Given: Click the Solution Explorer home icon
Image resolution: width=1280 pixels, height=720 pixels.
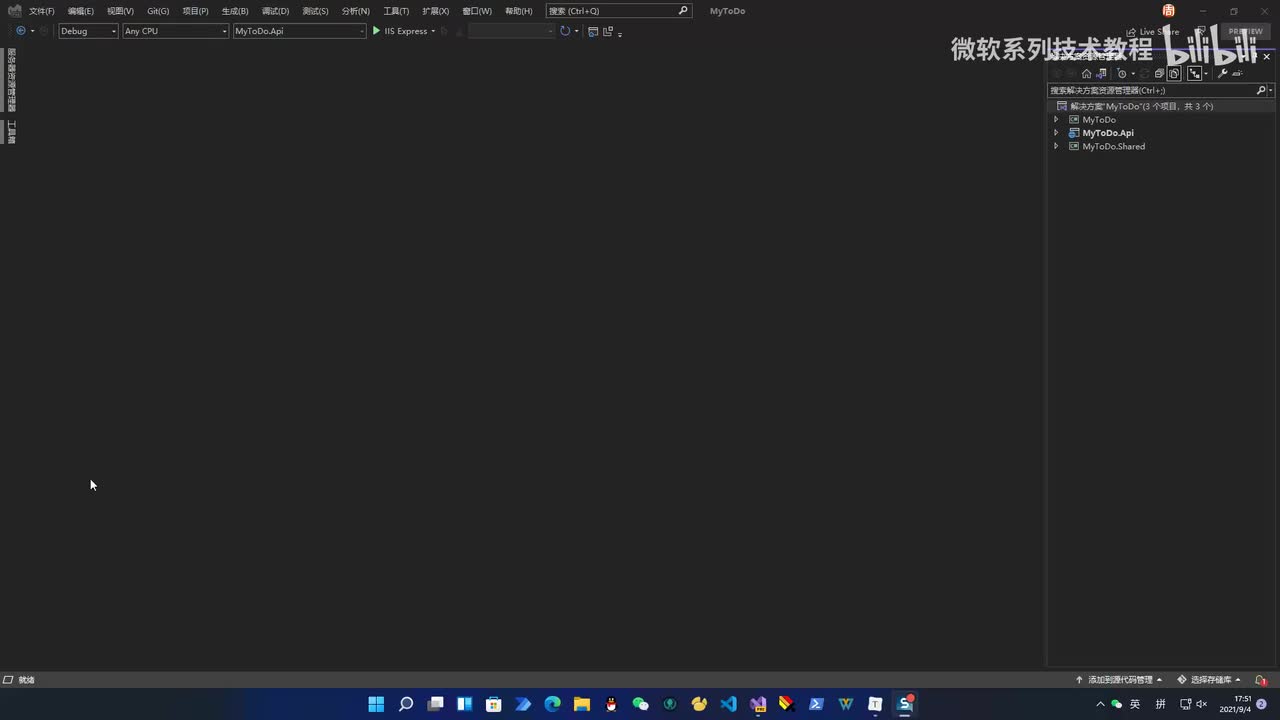Looking at the screenshot, I should click(x=1086, y=73).
